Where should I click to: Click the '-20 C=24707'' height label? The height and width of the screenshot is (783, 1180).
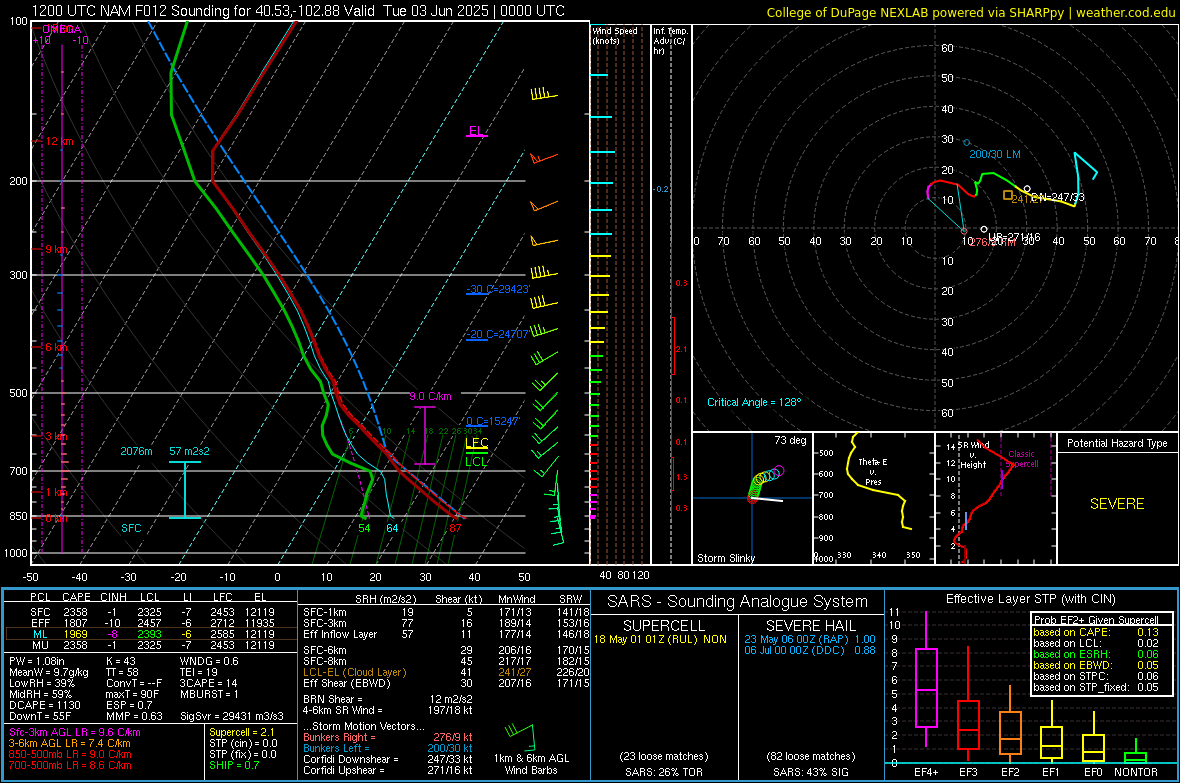[x=498, y=334]
